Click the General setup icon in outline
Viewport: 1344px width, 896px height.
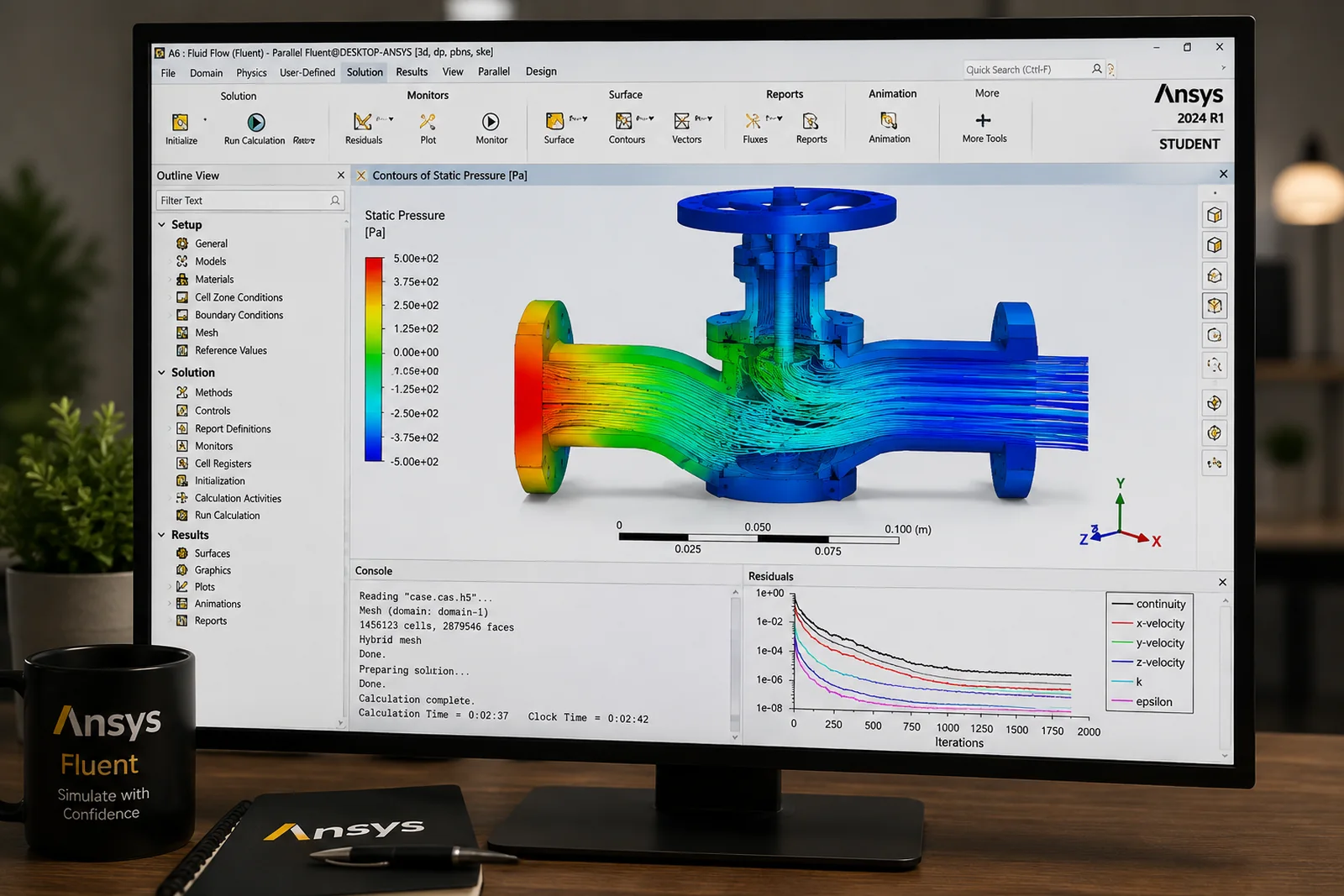pos(182,244)
